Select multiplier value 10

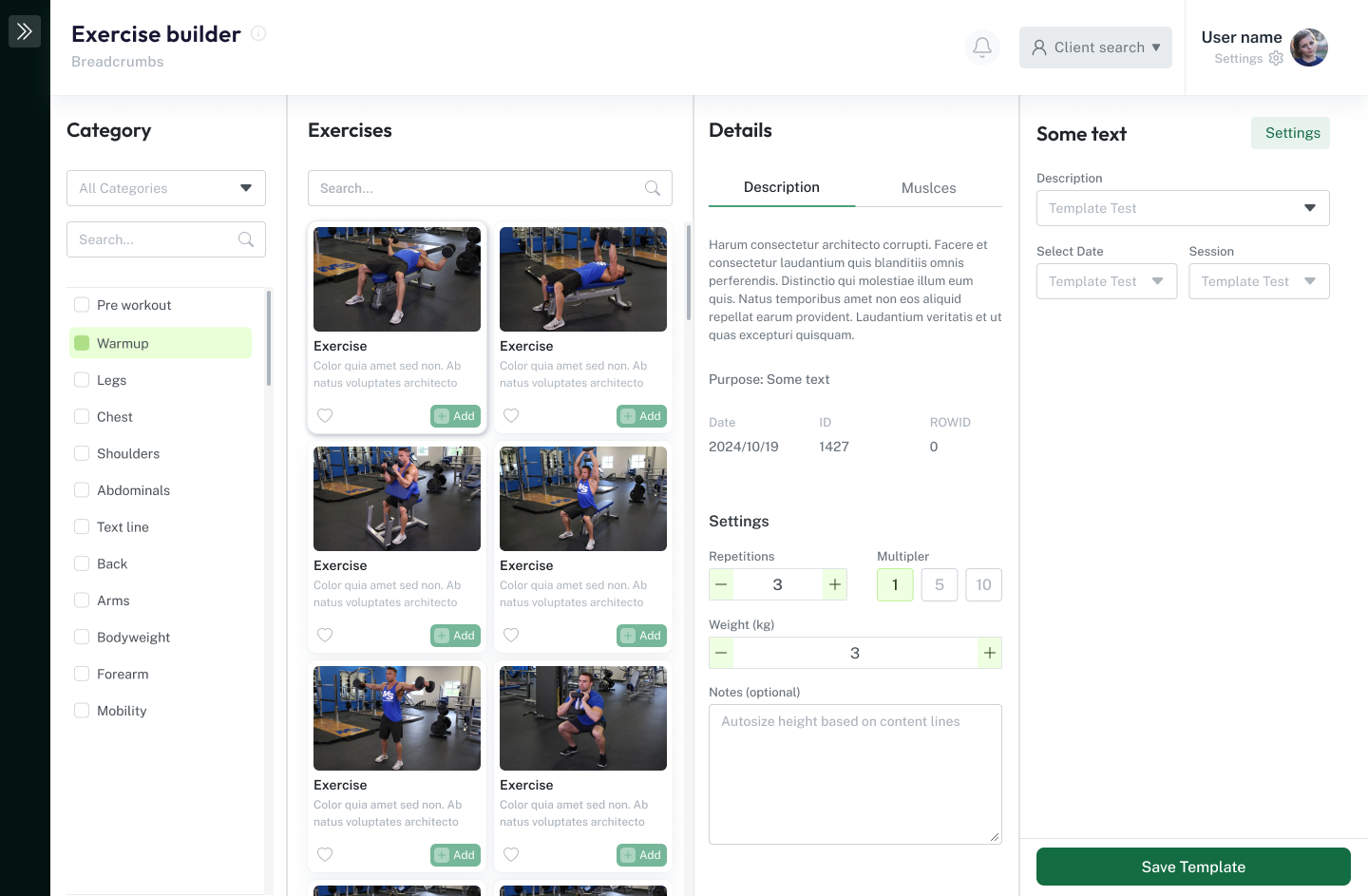(983, 584)
